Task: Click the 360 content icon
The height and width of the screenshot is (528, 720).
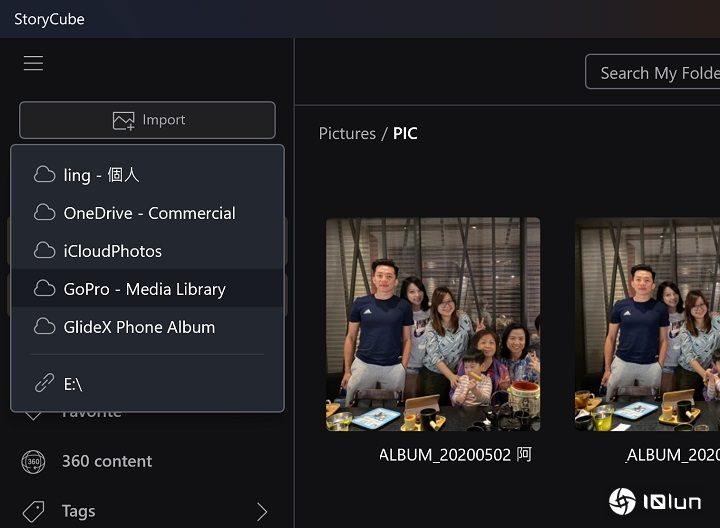Action: click(33, 461)
